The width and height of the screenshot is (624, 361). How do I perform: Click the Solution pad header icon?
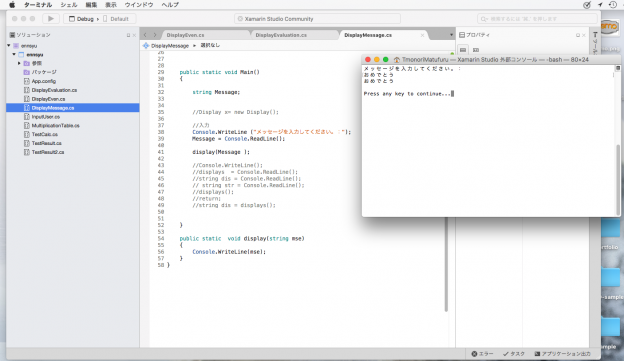click(12, 35)
